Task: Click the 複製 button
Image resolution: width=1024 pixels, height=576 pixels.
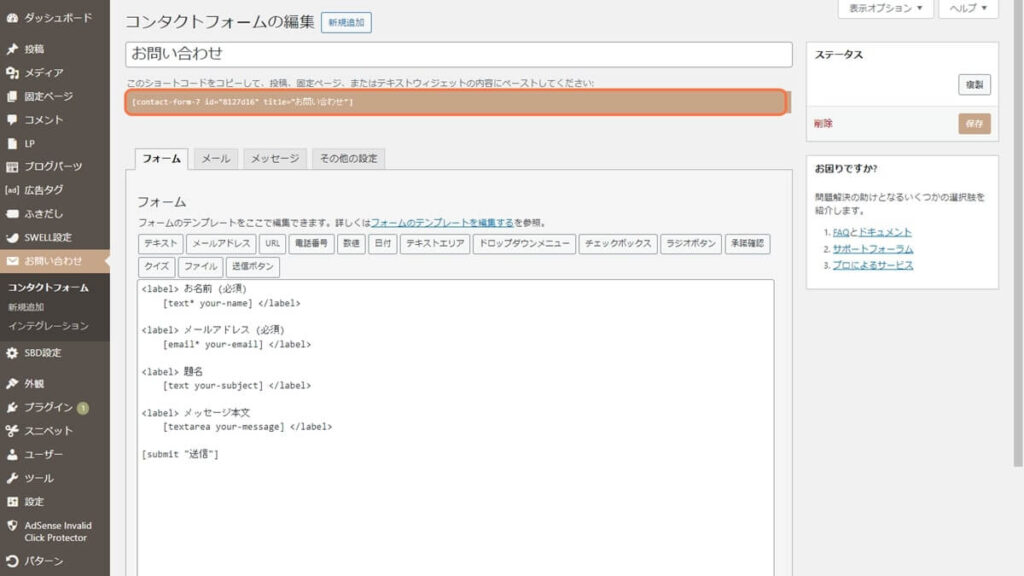Action: tap(974, 85)
